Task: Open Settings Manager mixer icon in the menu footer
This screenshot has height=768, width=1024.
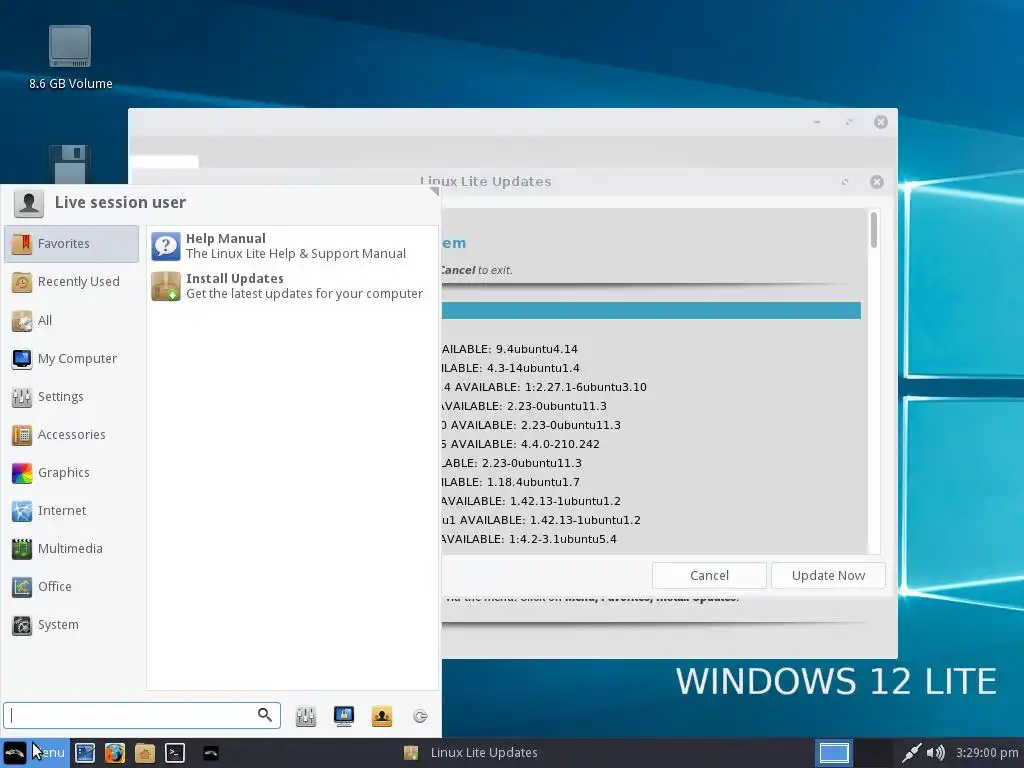Action: click(x=306, y=716)
